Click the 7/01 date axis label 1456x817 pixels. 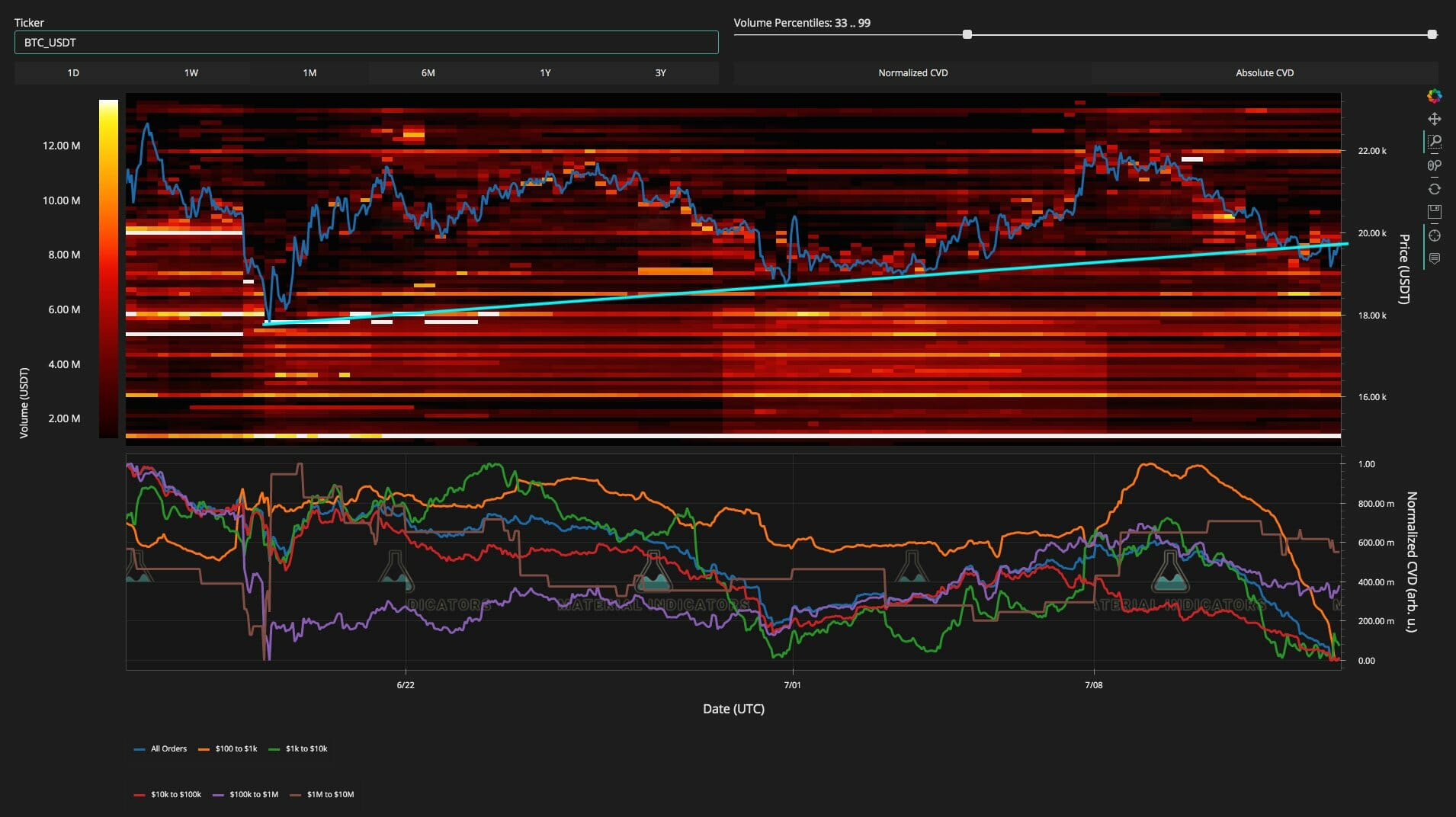[x=793, y=685]
